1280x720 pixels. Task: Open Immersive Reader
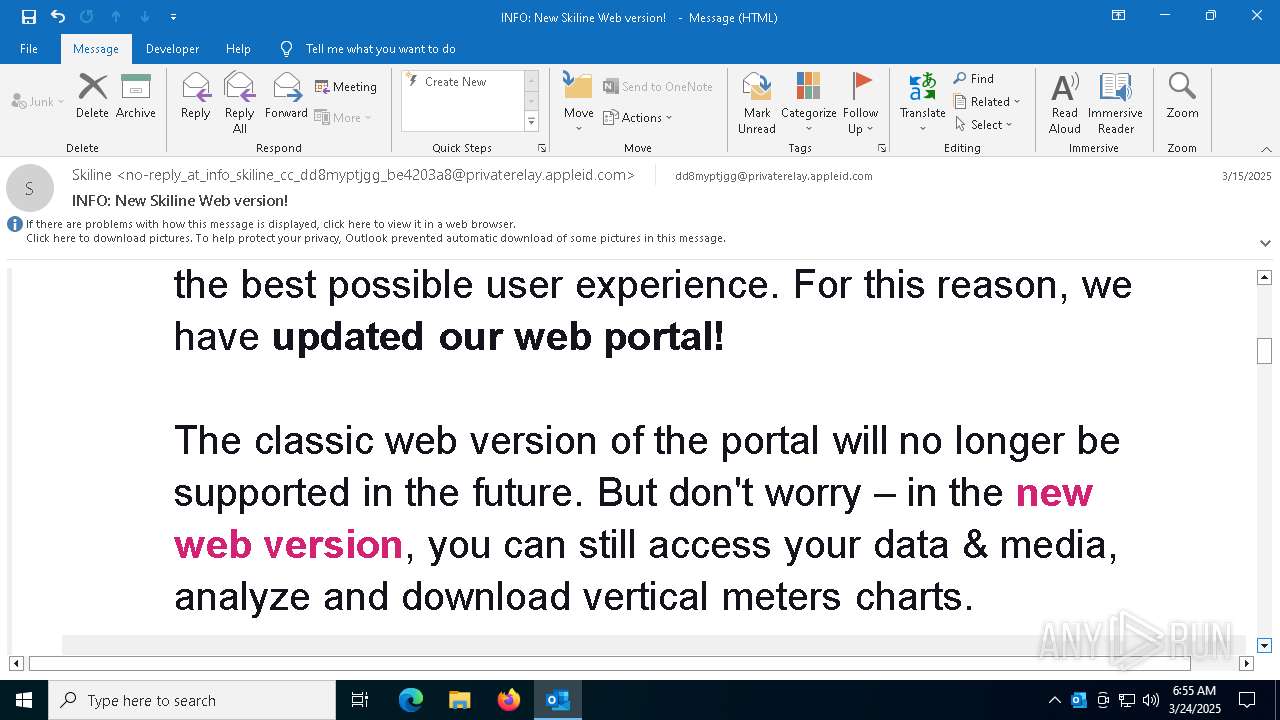coord(1115,103)
